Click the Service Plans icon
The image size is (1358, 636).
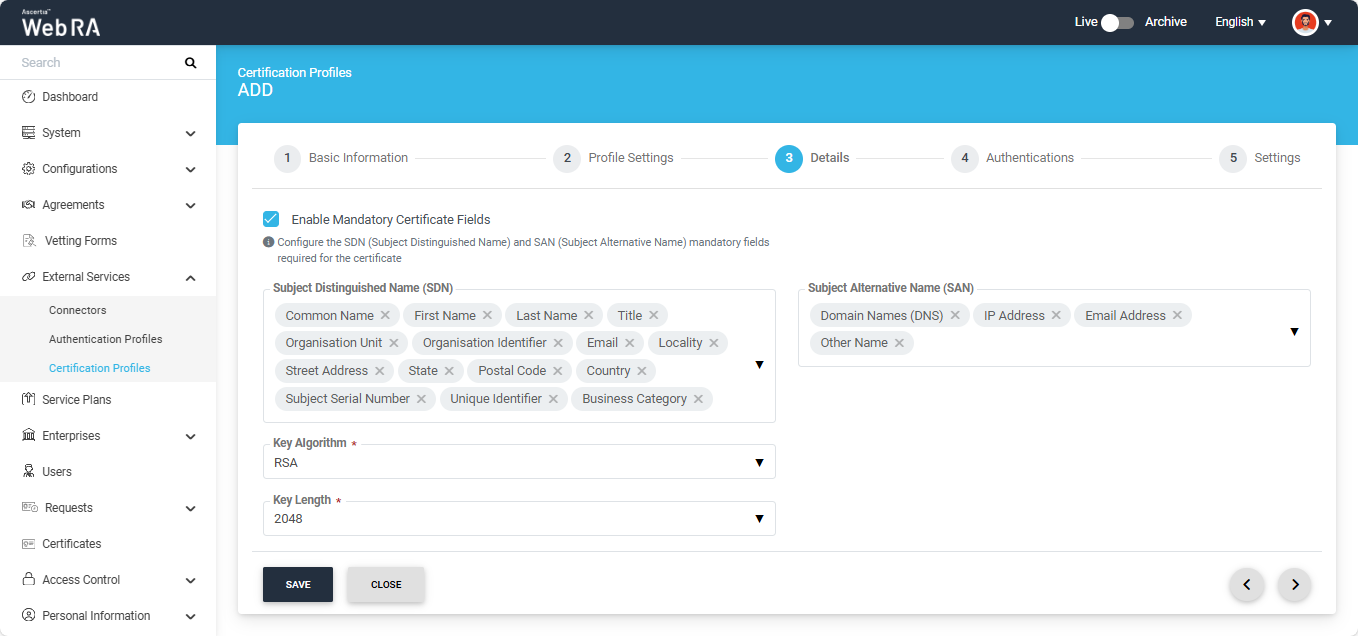coord(28,400)
